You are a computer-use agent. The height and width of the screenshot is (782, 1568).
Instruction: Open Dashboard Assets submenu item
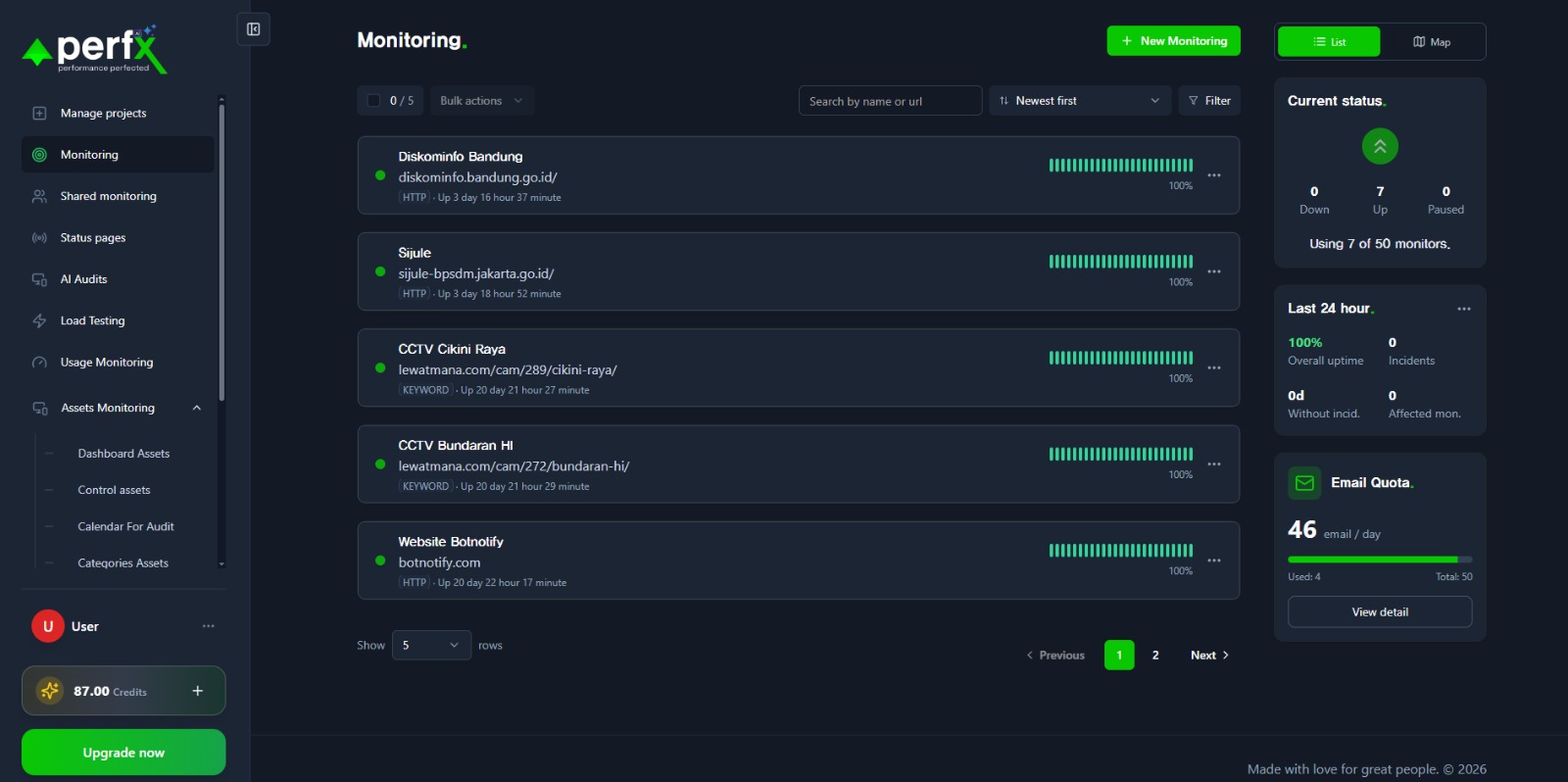123,454
